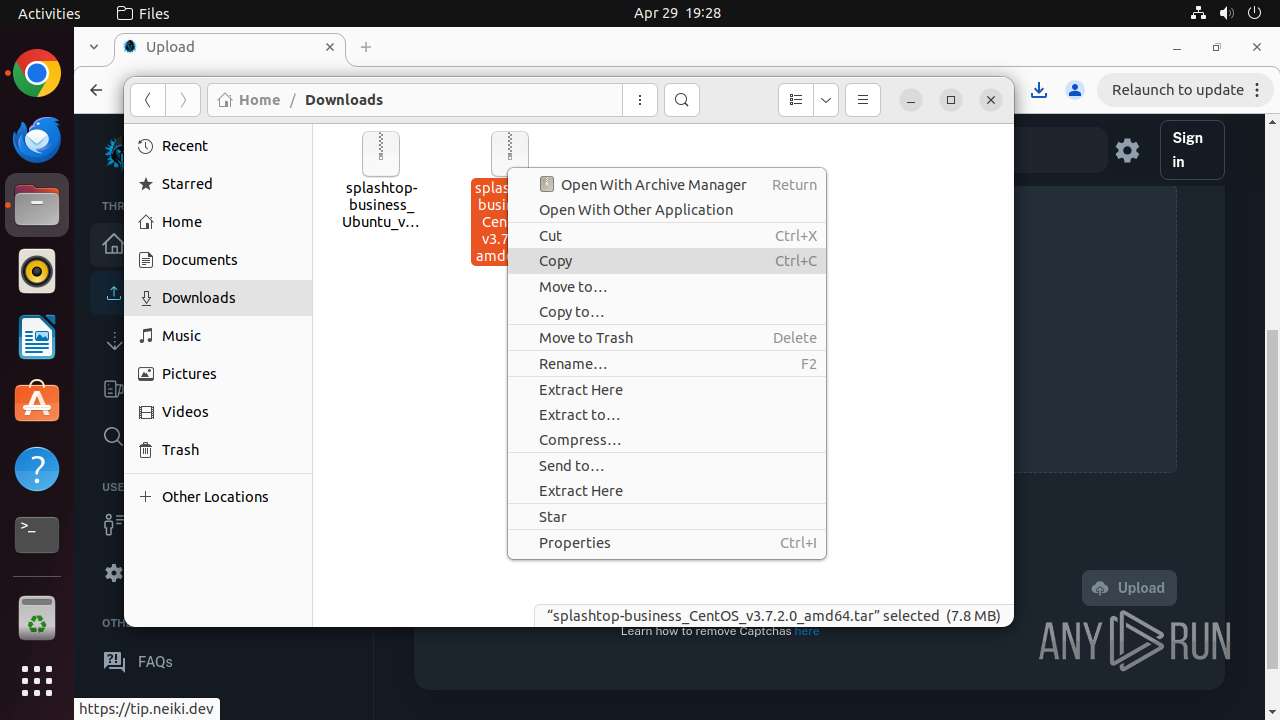Screen dimensions: 1280x720
Task: Open Starred in the sidebar
Action: 218,184
